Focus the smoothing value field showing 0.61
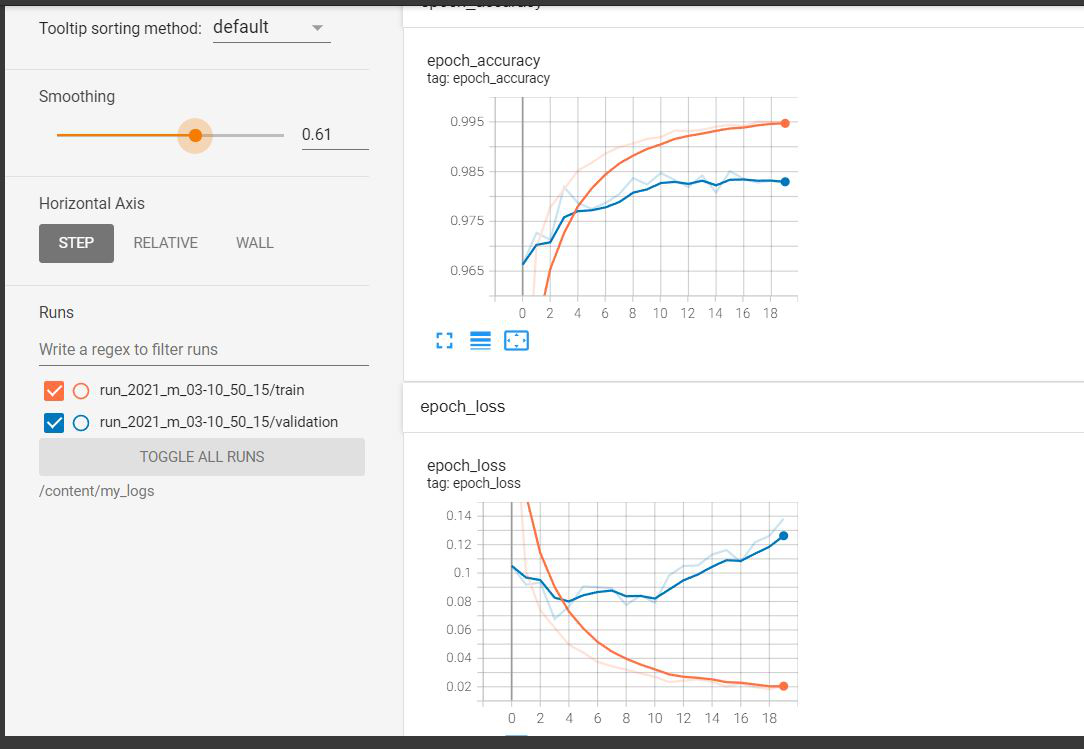The height and width of the screenshot is (749, 1084). [x=334, y=135]
